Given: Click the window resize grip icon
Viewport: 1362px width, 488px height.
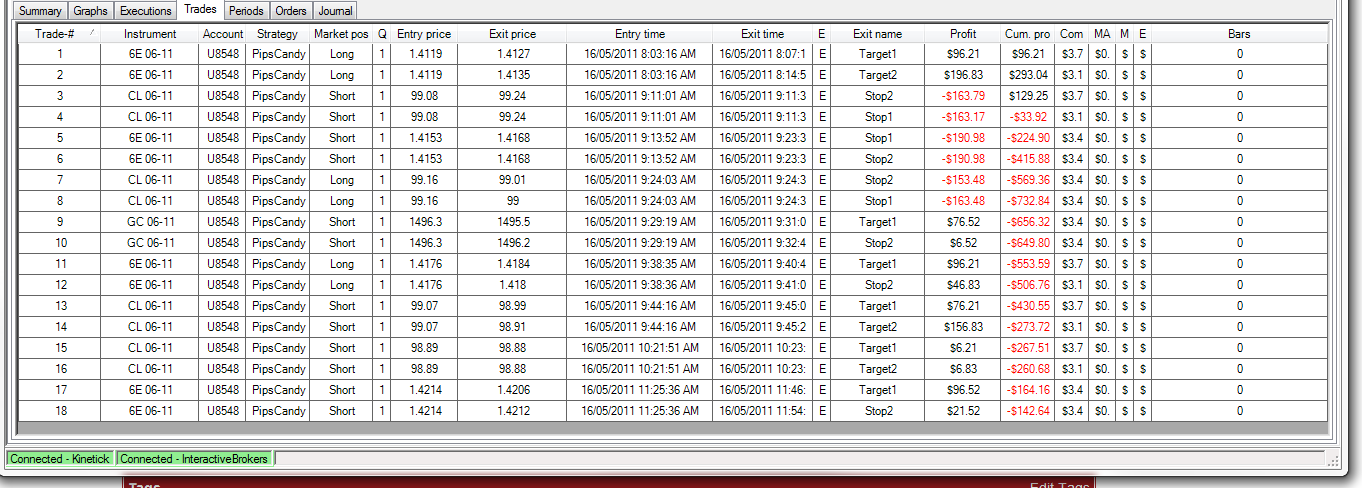Looking at the screenshot, I should point(1332,459).
